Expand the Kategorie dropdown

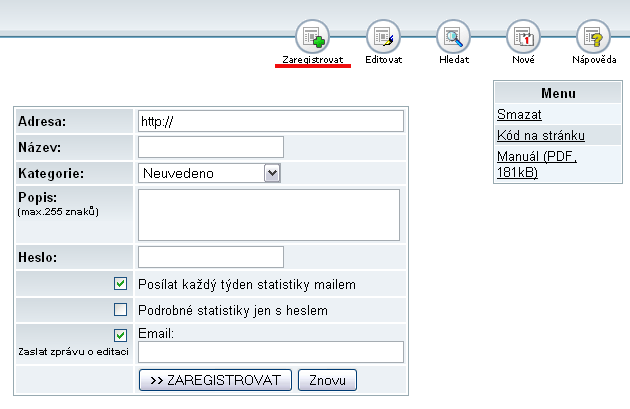[x=271, y=173]
